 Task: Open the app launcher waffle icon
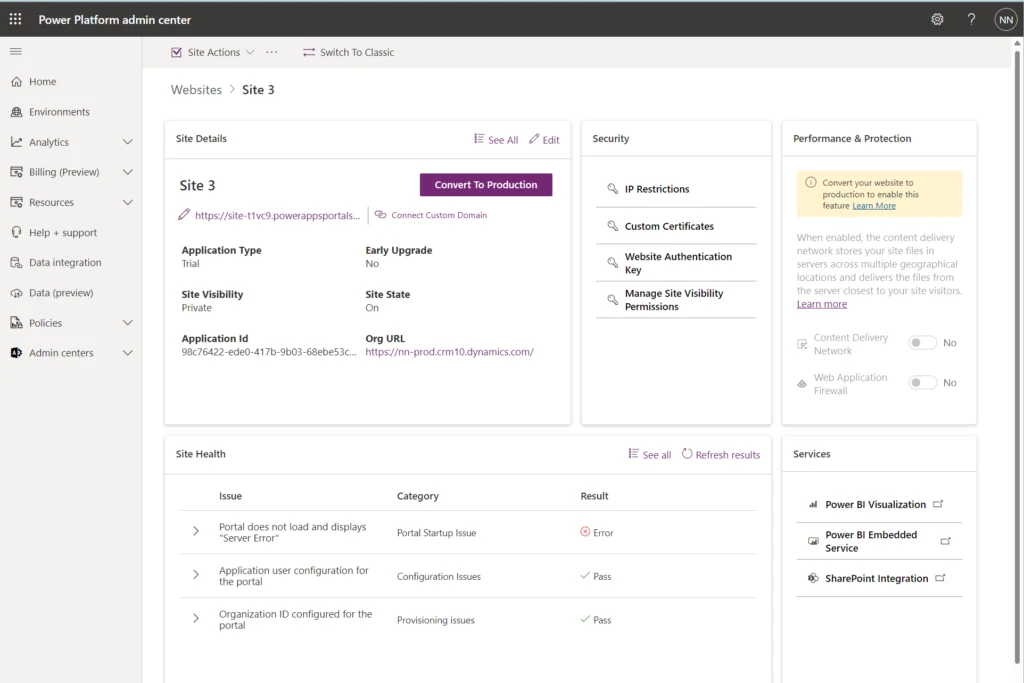(x=14, y=18)
